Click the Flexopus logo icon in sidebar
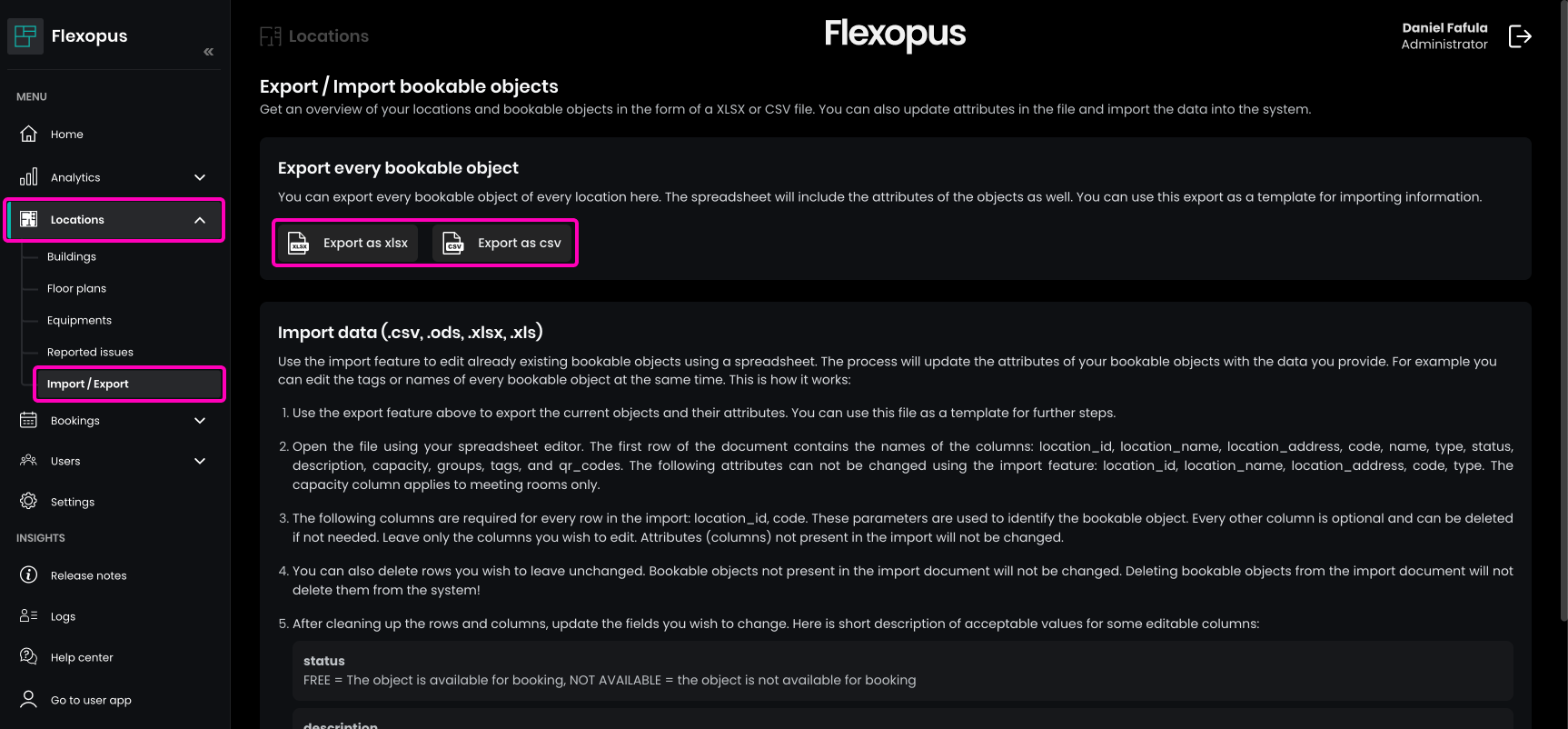 point(25,36)
